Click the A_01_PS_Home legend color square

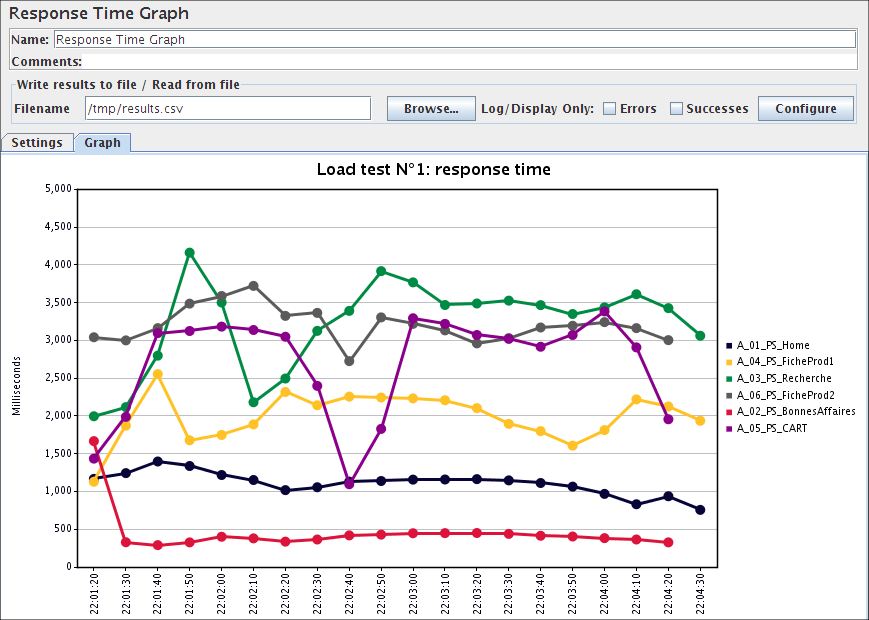click(729, 345)
